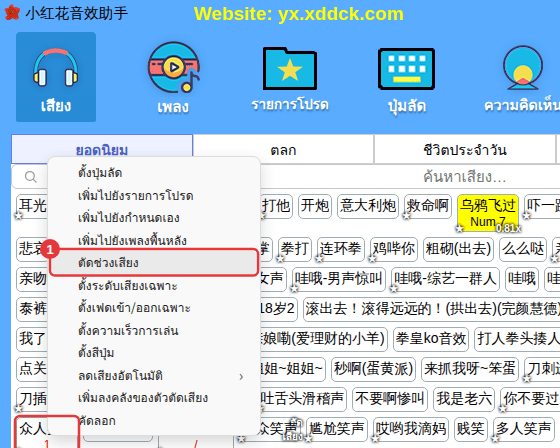
Task: Play the 不要啊惨叫 sound button
Action: (390, 399)
